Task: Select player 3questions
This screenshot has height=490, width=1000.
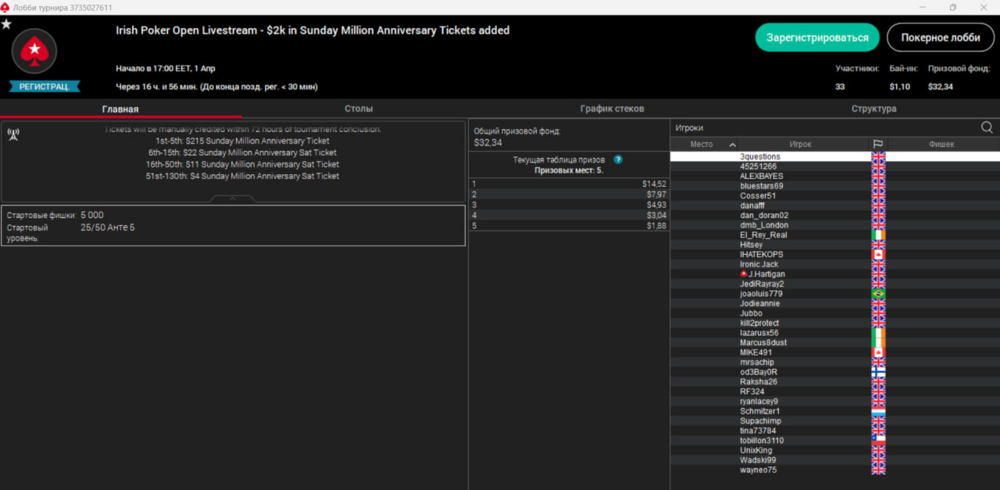Action: pyautogui.click(x=760, y=156)
